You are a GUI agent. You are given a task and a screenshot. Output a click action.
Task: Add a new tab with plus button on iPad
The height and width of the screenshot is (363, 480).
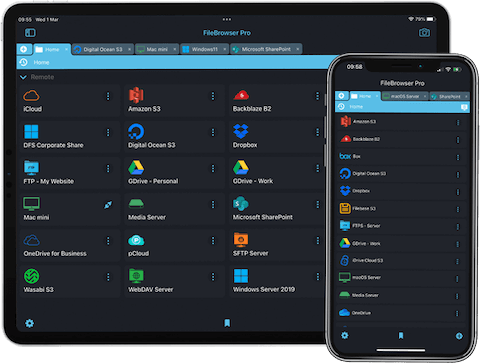pyautogui.click(x=24, y=49)
